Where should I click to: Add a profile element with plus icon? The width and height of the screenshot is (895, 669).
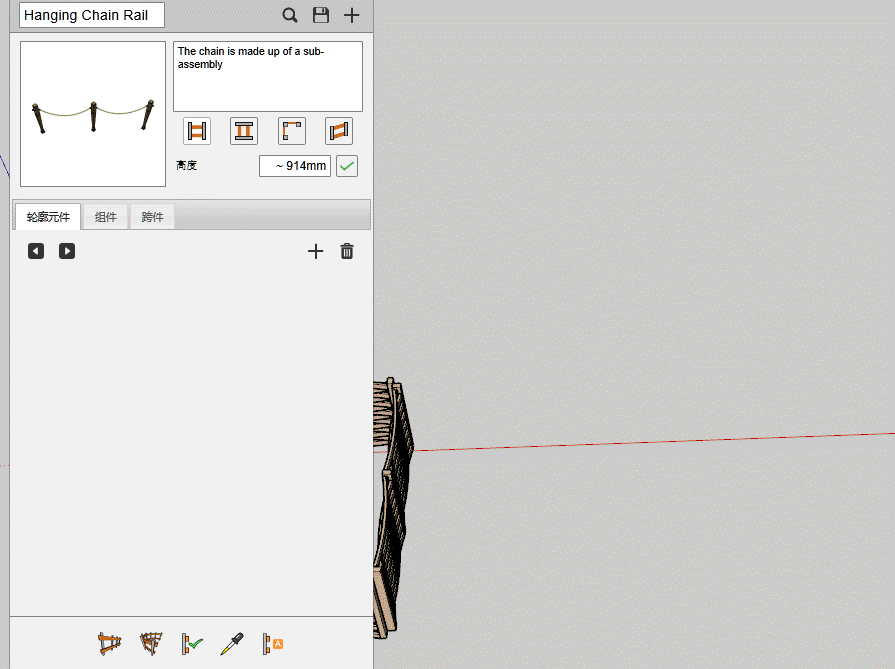pyautogui.click(x=316, y=251)
